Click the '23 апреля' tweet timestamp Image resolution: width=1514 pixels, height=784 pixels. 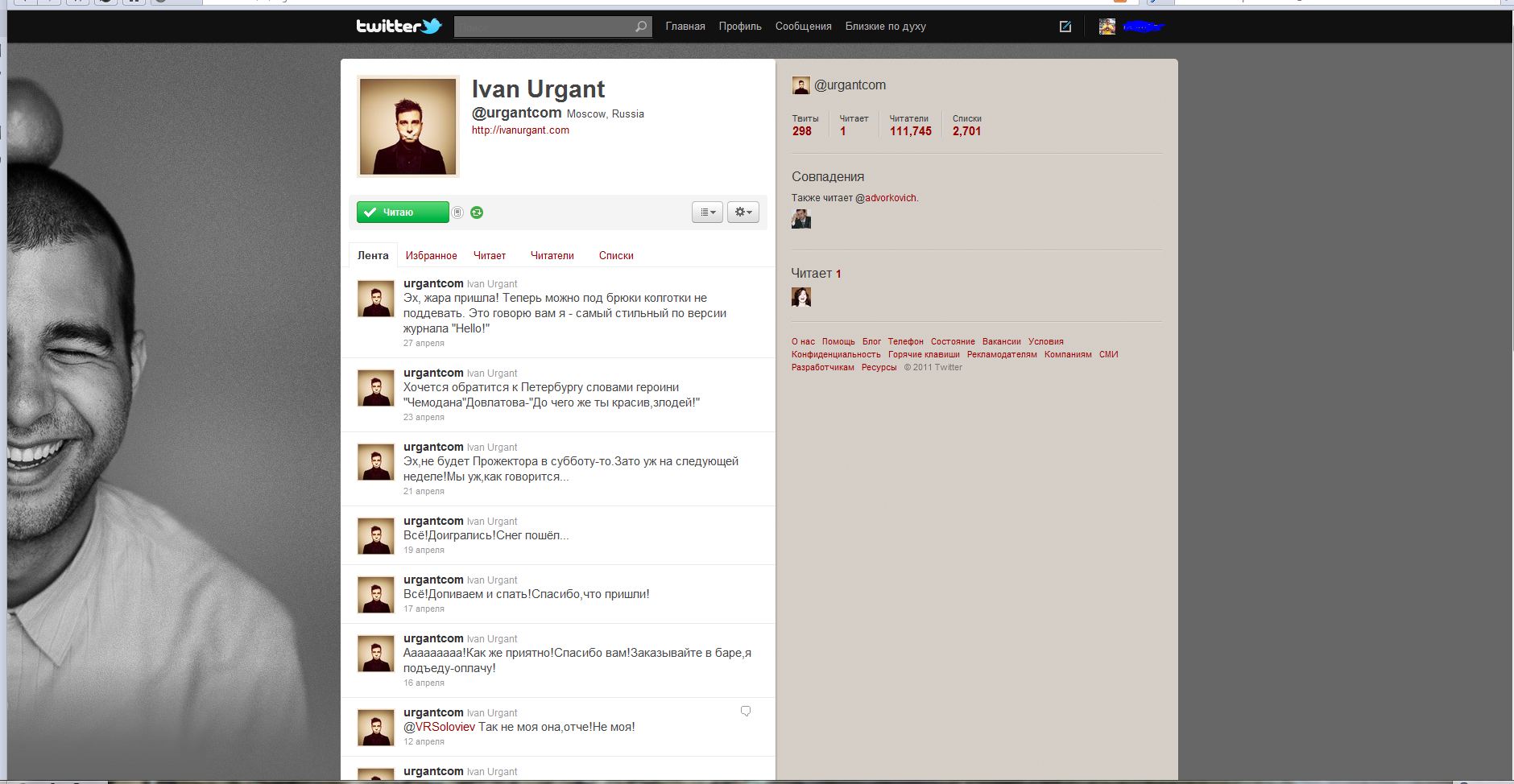[424, 417]
